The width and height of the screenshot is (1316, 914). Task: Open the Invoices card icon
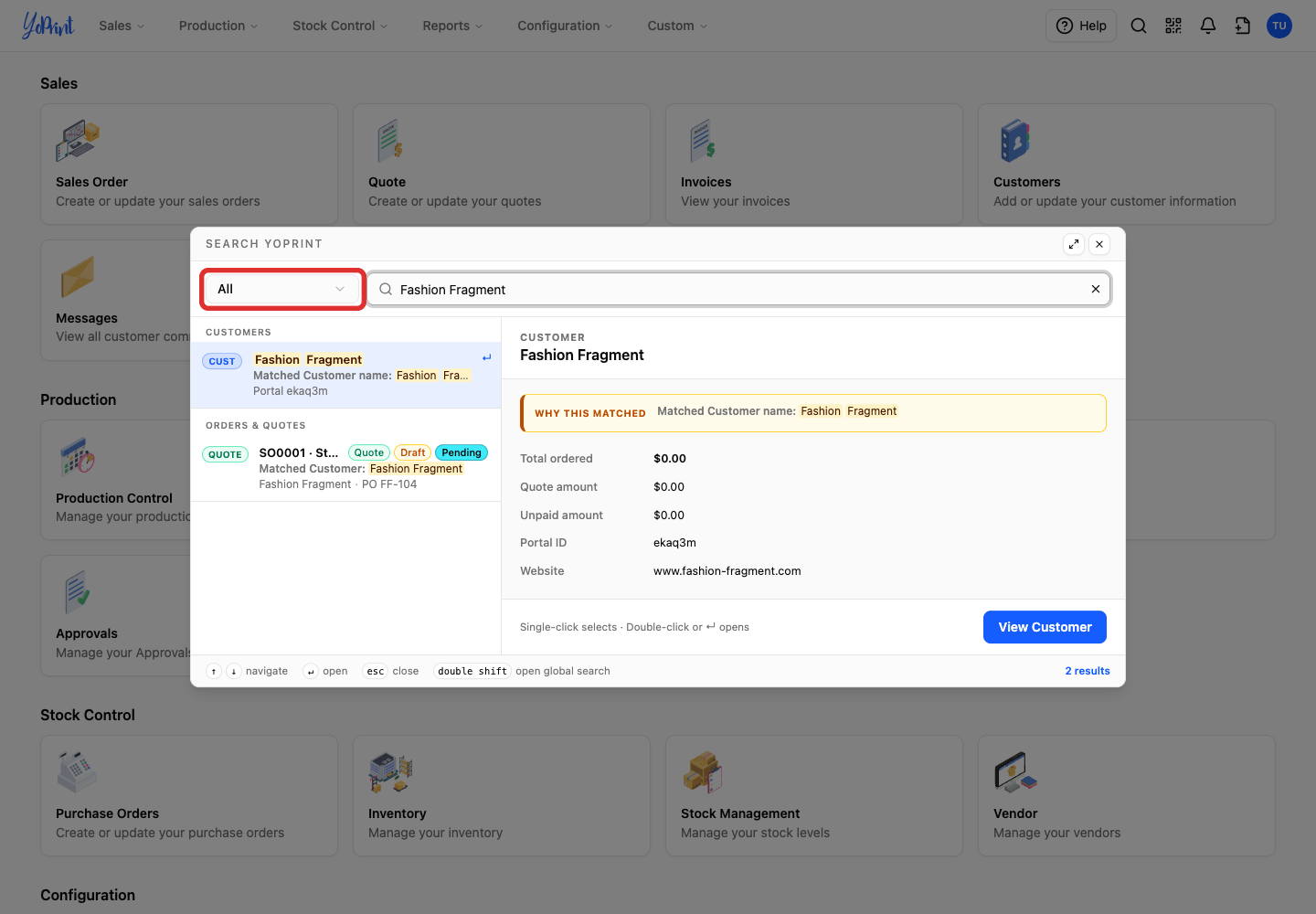[703, 142]
